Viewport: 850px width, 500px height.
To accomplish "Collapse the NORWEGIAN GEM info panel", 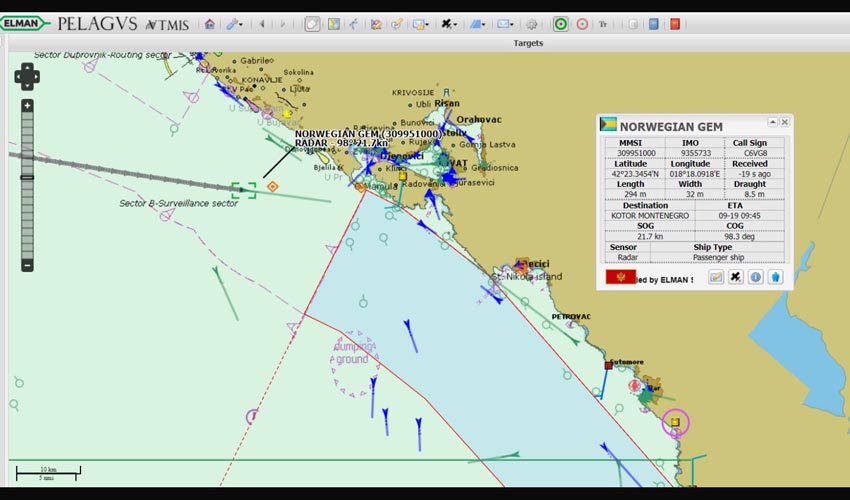I will coord(771,122).
